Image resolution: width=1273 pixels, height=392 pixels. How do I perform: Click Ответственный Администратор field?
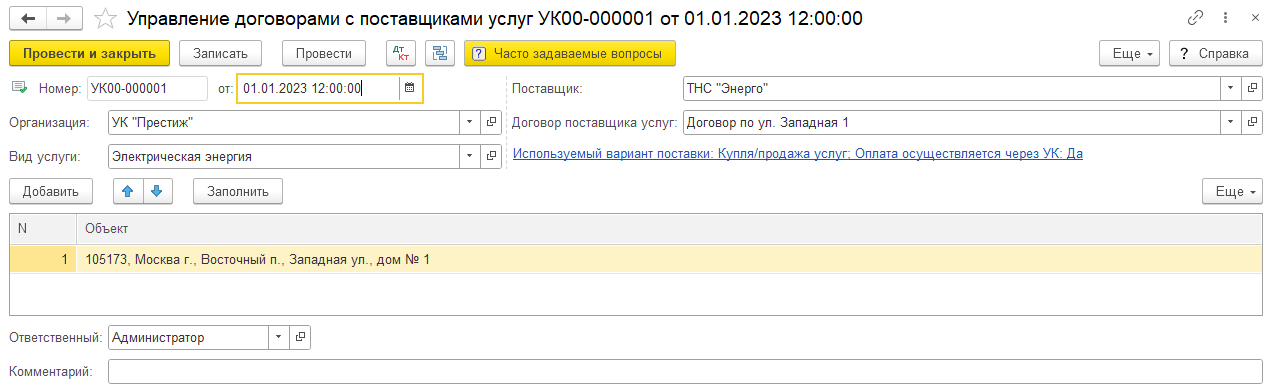tap(188, 337)
